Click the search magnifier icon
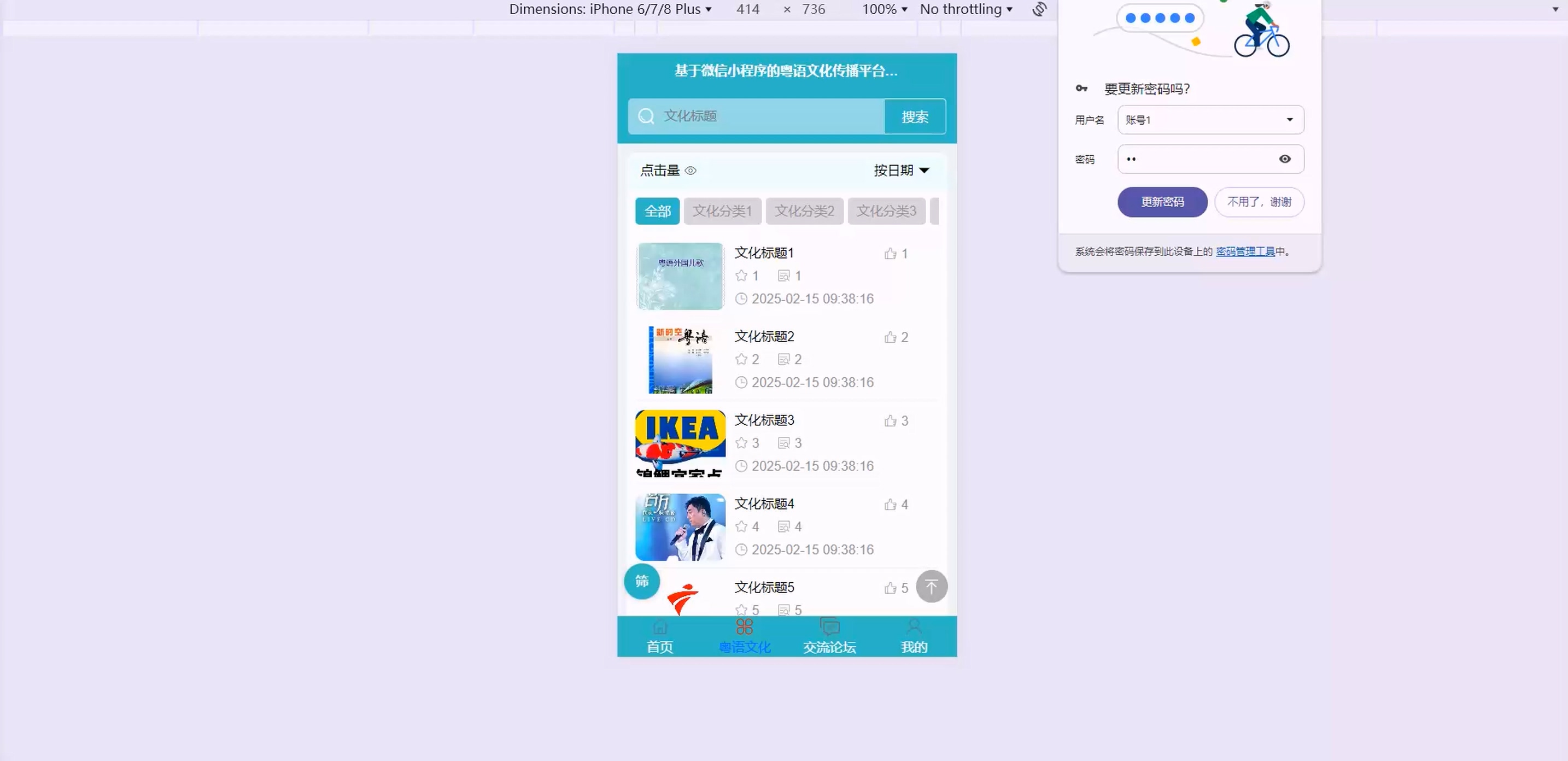The image size is (1568, 761). 646,116
